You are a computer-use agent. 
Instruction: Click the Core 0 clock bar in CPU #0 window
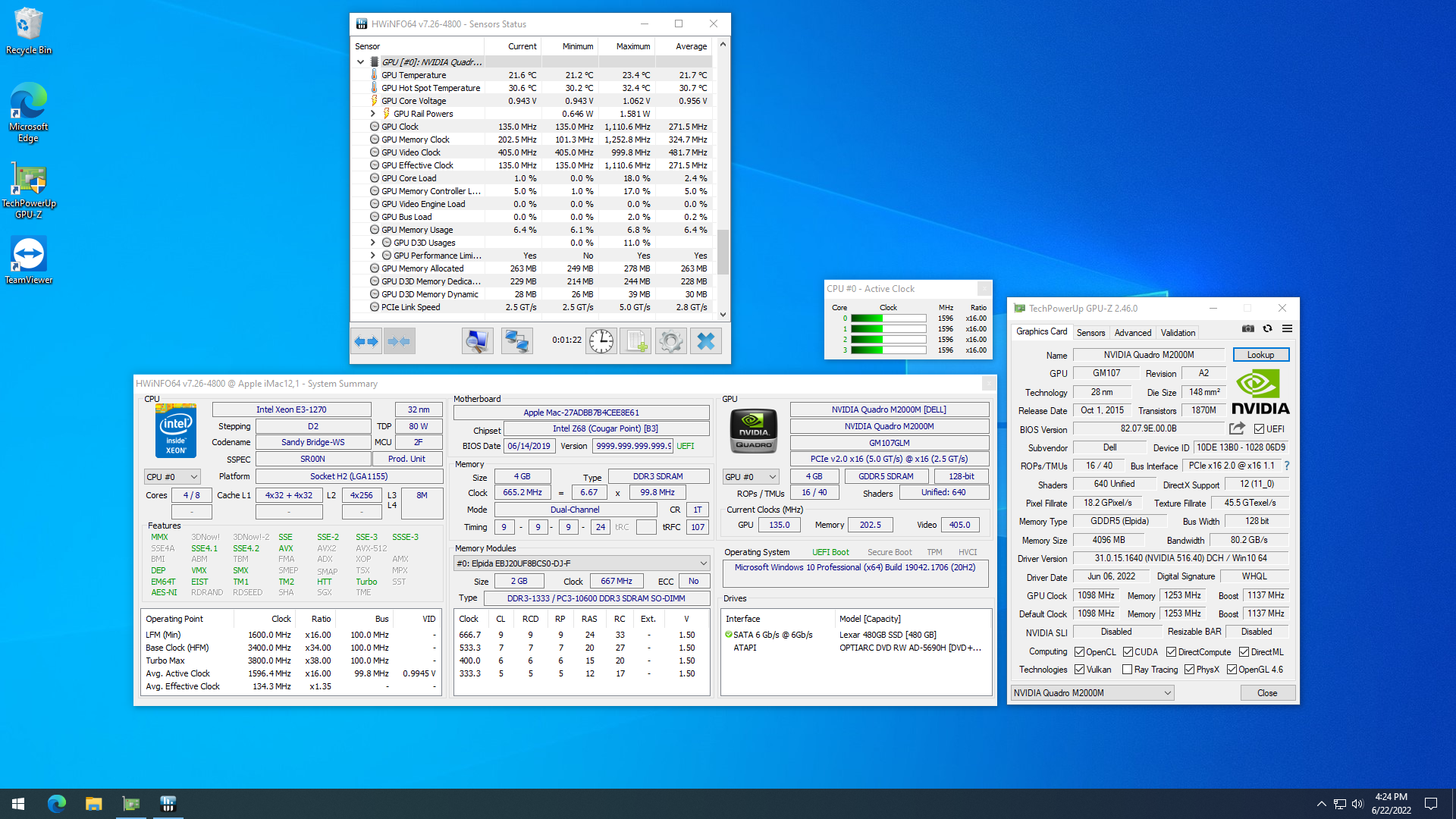click(x=888, y=318)
